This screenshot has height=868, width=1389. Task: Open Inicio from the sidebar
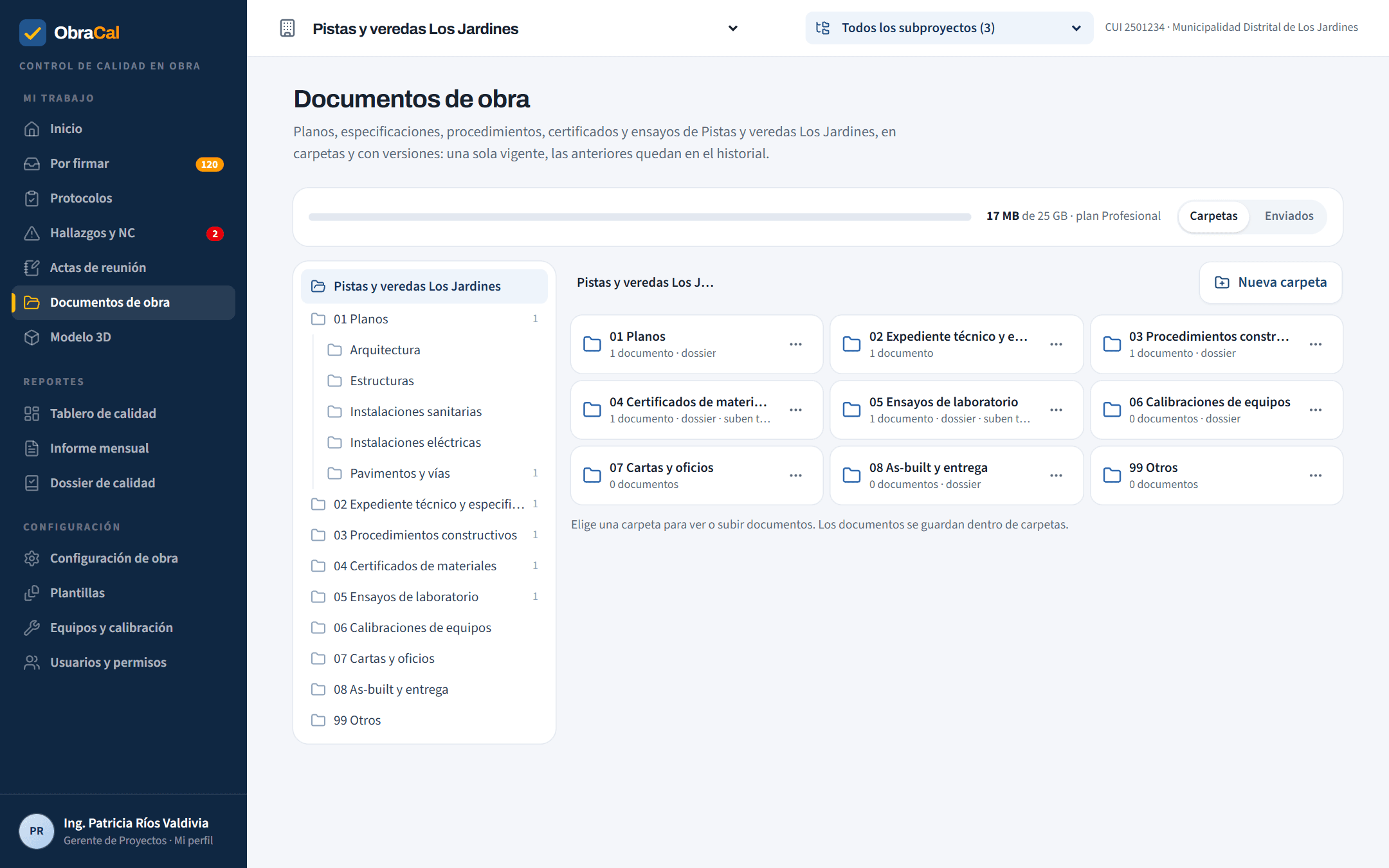click(123, 129)
